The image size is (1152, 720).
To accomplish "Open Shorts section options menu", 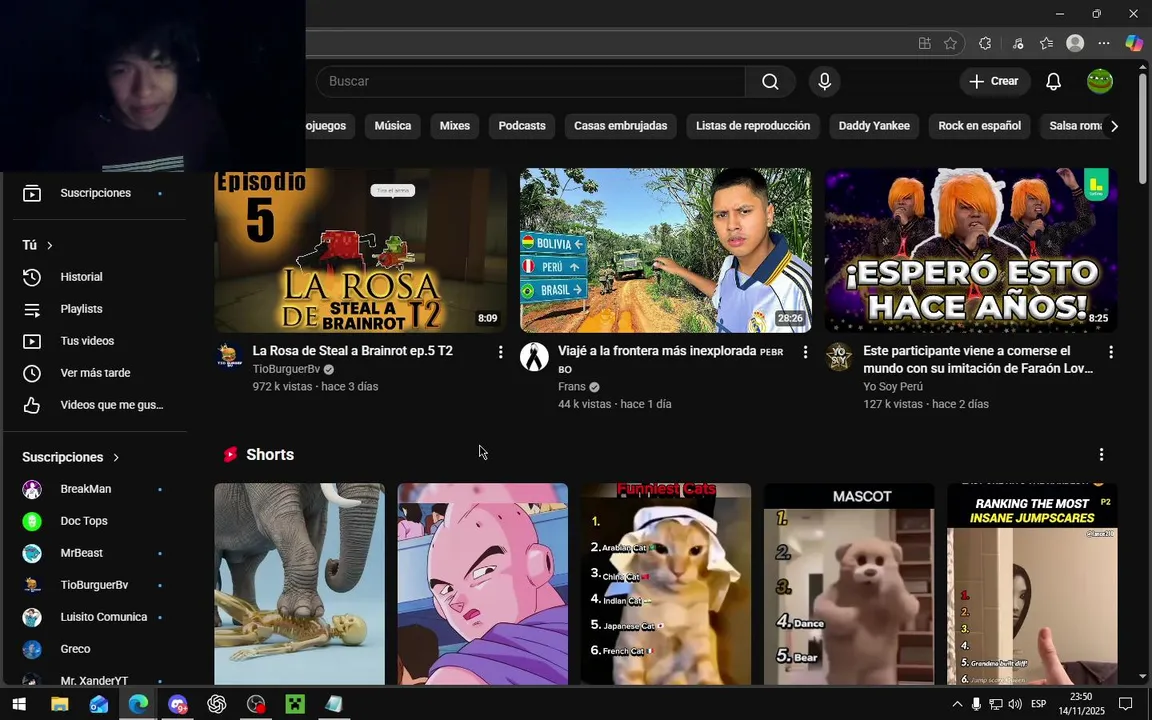I will (x=1101, y=455).
